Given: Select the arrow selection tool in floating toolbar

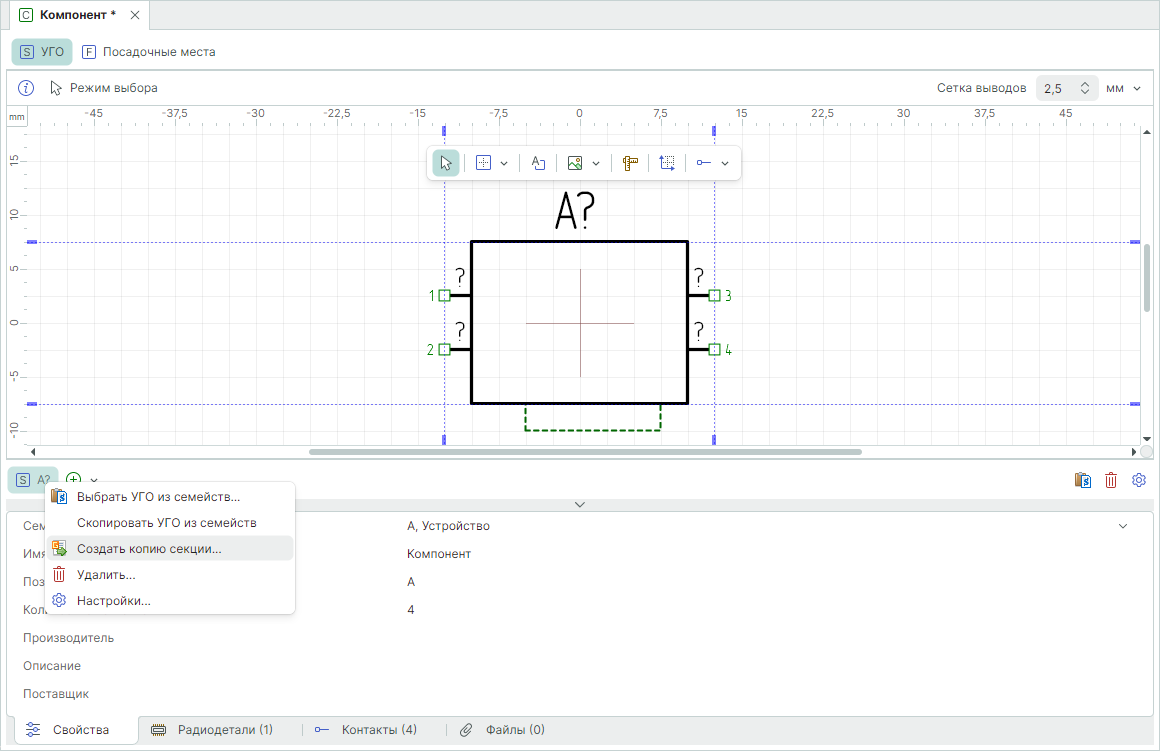Looking at the screenshot, I should pyautogui.click(x=446, y=163).
